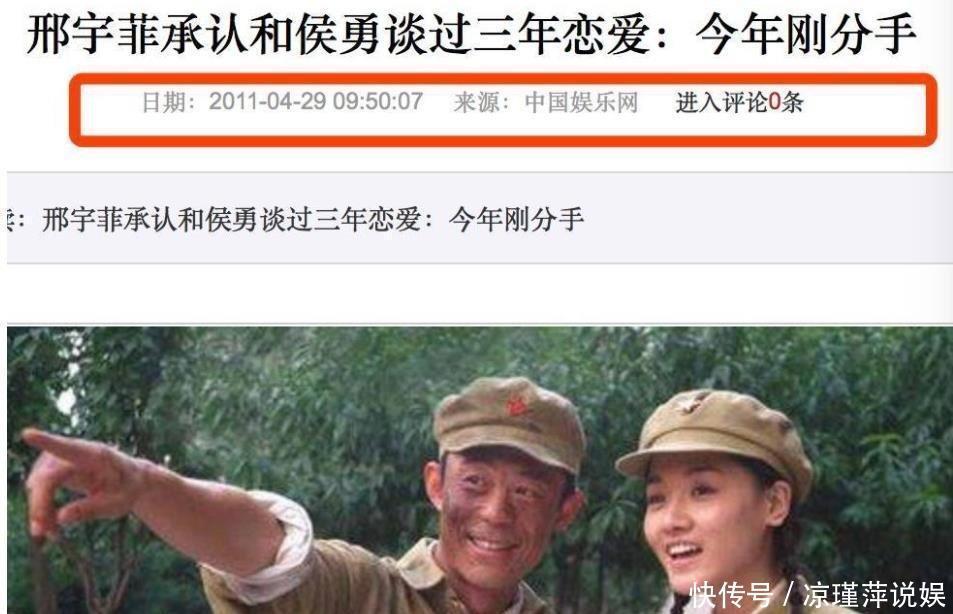953x614 pixels.
Task: Click the 中国娱乐网 source link
Action: click(581, 102)
